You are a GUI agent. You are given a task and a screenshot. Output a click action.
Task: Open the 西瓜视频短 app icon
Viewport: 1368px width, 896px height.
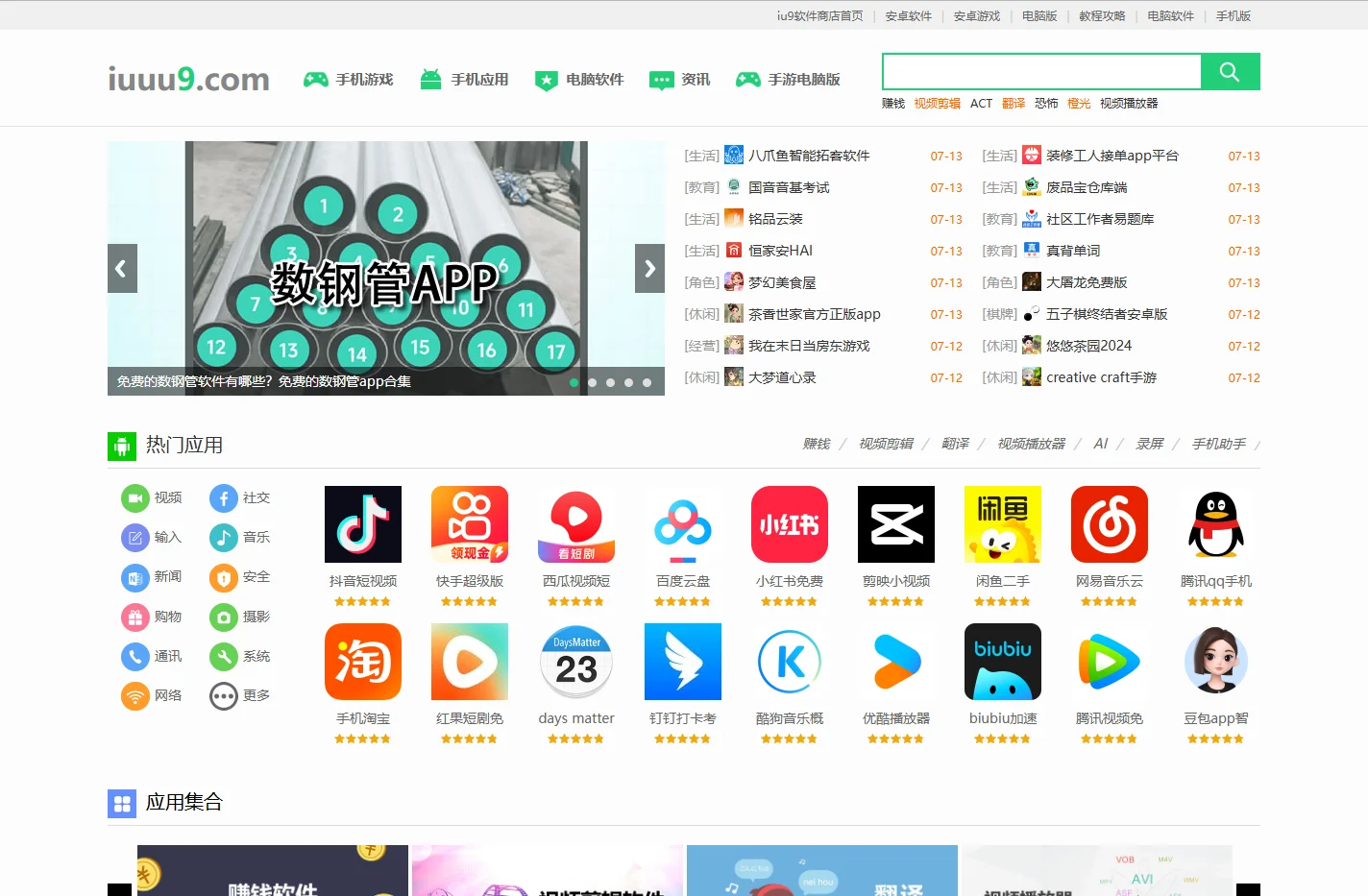(576, 524)
